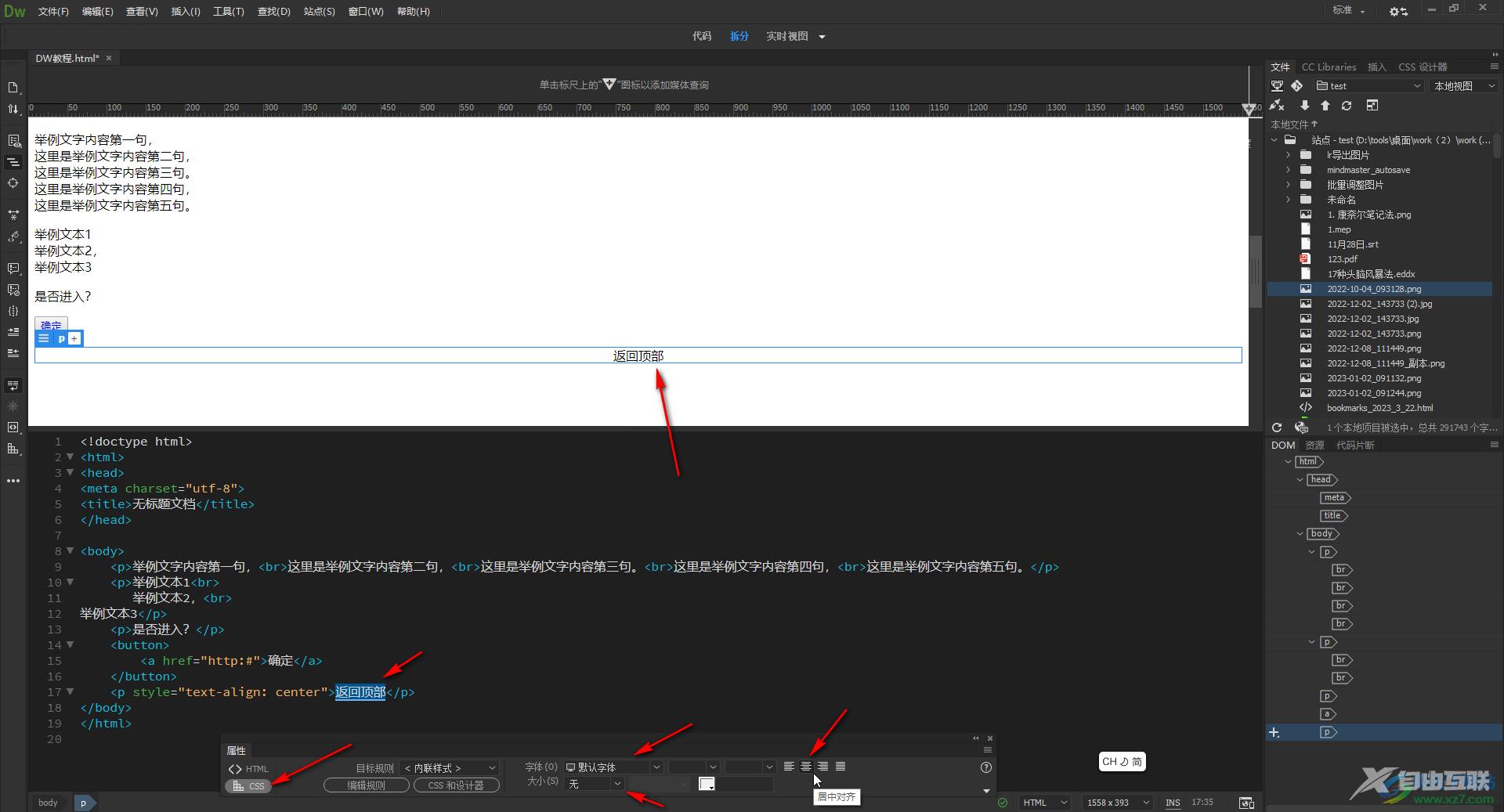Click indent code icon

[13, 332]
